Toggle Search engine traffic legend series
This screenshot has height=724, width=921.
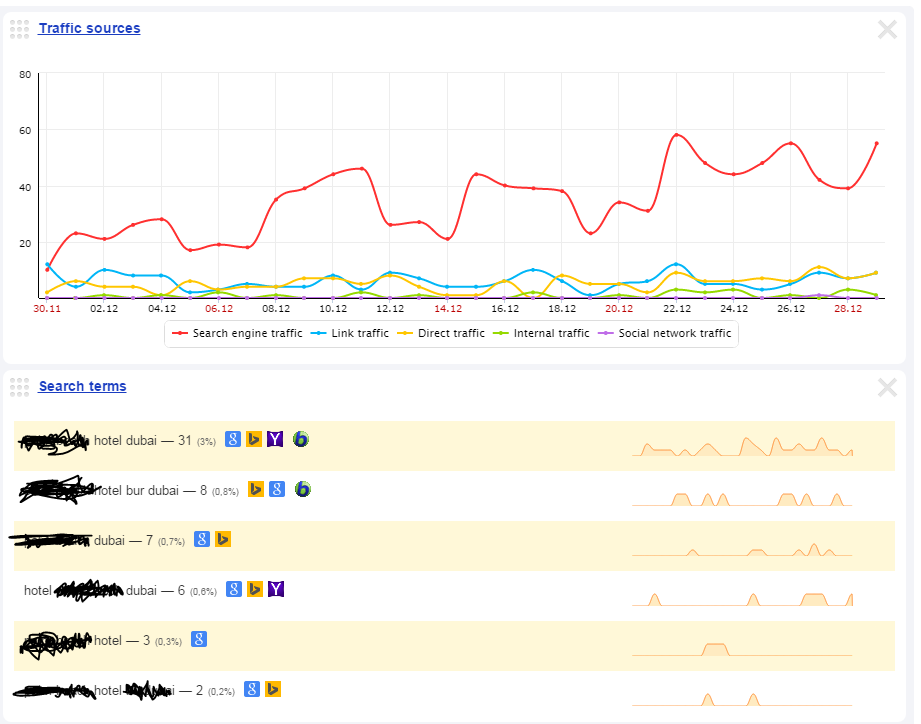237,334
